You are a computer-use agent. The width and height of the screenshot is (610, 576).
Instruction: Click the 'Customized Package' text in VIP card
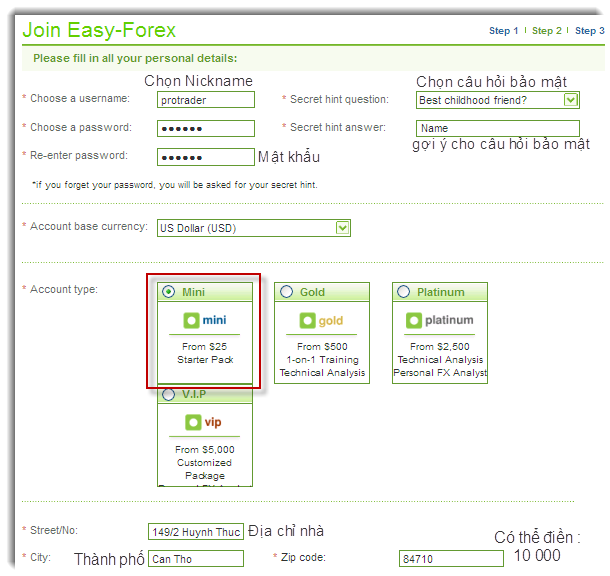205,469
